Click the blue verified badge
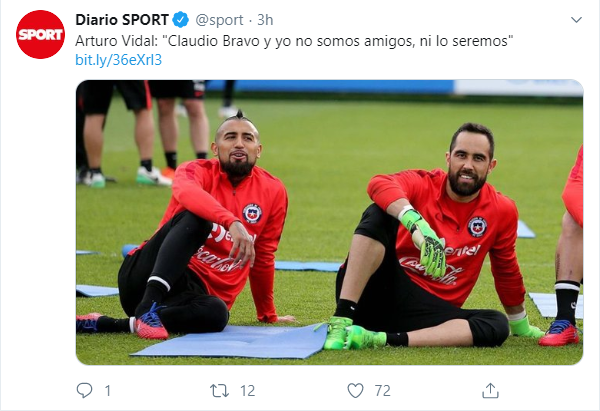Image resolution: width=600 pixels, height=411 pixels. (x=181, y=20)
